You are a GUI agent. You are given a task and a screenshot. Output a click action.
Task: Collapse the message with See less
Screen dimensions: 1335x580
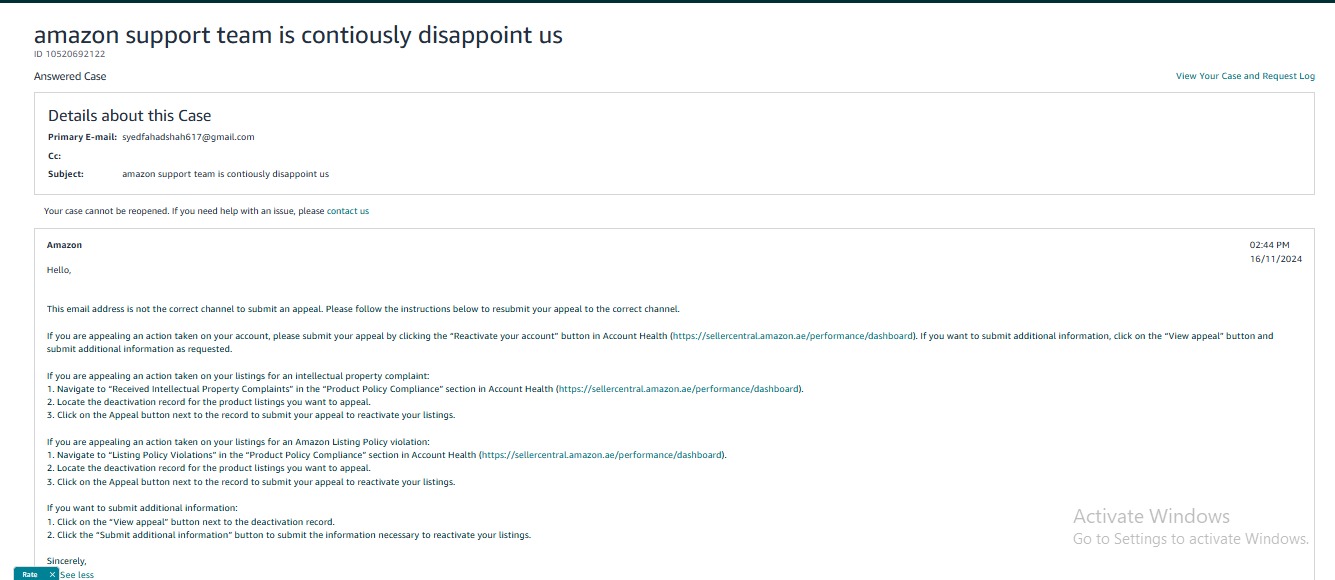77,575
